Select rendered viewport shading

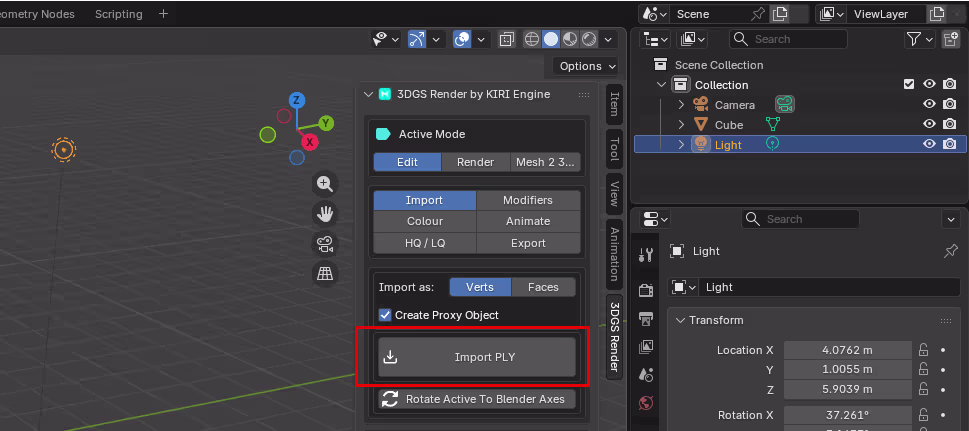(589, 40)
